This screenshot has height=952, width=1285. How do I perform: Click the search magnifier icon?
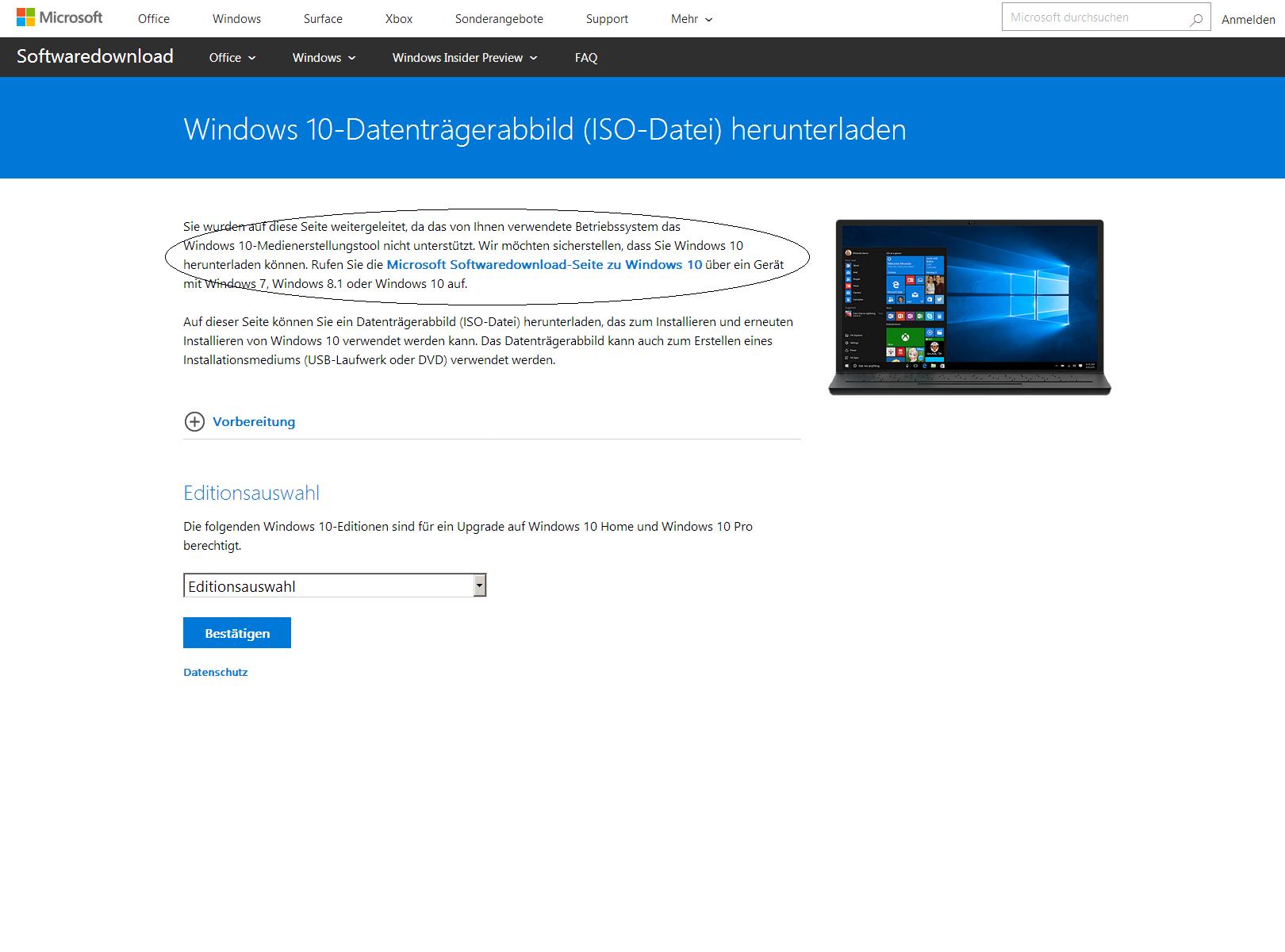coord(1196,19)
